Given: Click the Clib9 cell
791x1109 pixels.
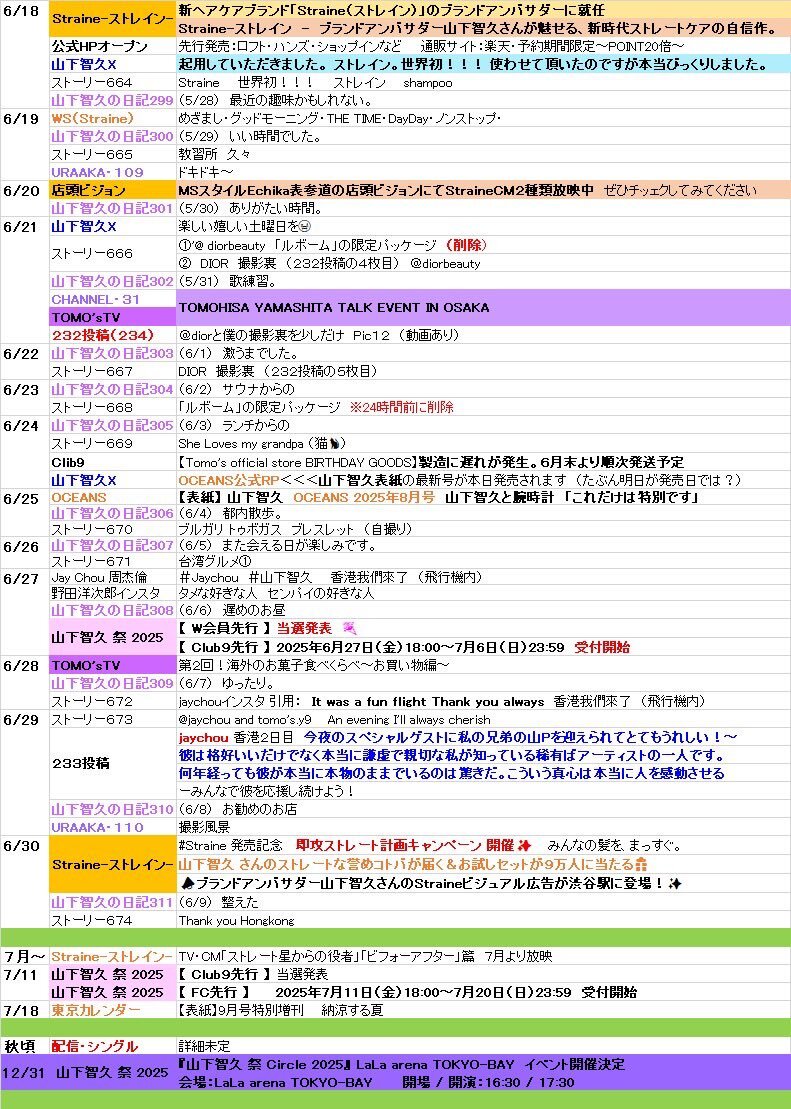Looking at the screenshot, I should (x=112, y=462).
